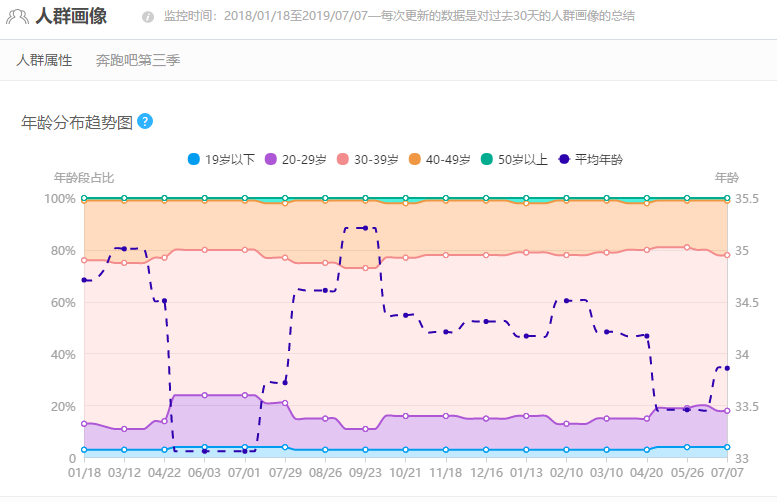This screenshot has height=502, width=777.
Task: Click the 人群画像 people icon
Action: point(17,17)
